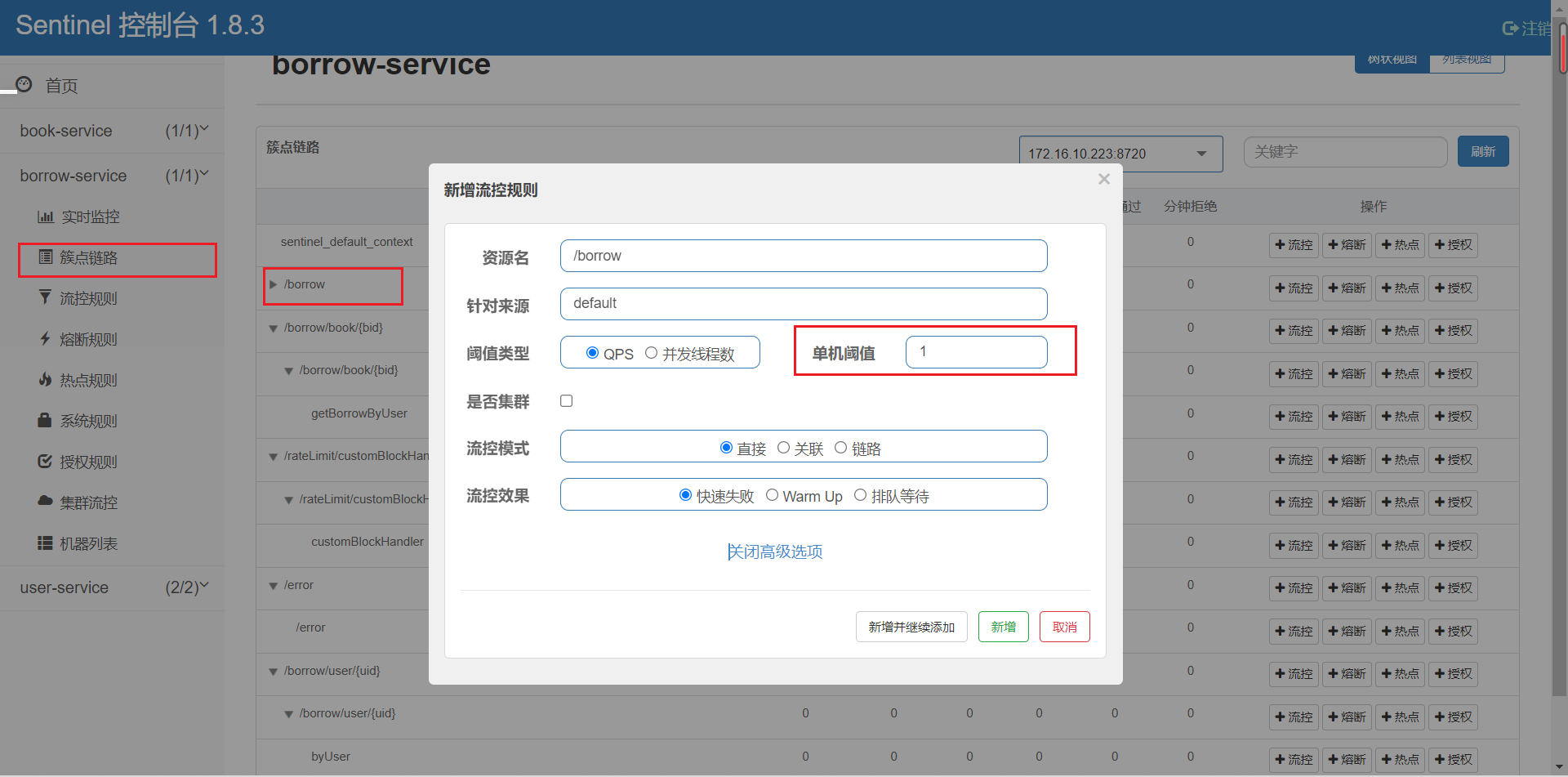The image size is (1568, 777).
Task: Click the 热点规则 fire icon
Action: (x=45, y=379)
